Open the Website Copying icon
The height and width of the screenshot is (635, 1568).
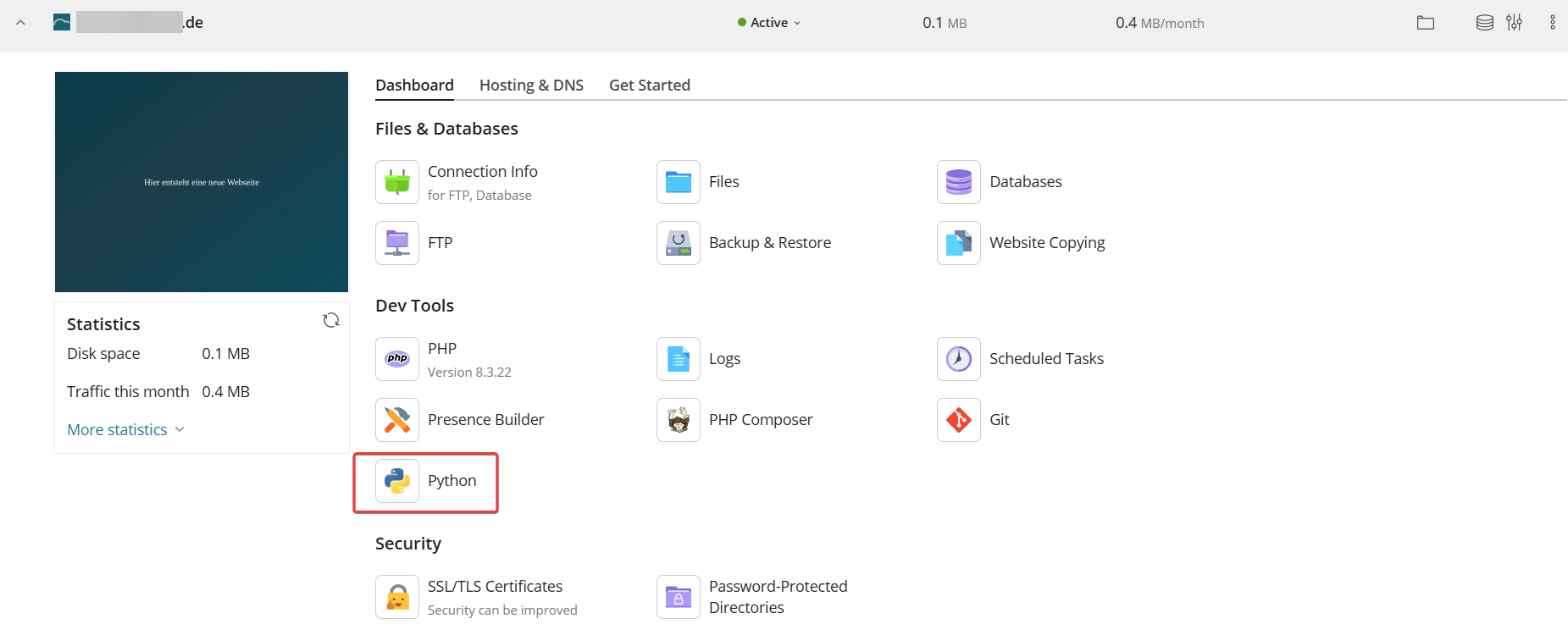pyautogui.click(x=959, y=243)
